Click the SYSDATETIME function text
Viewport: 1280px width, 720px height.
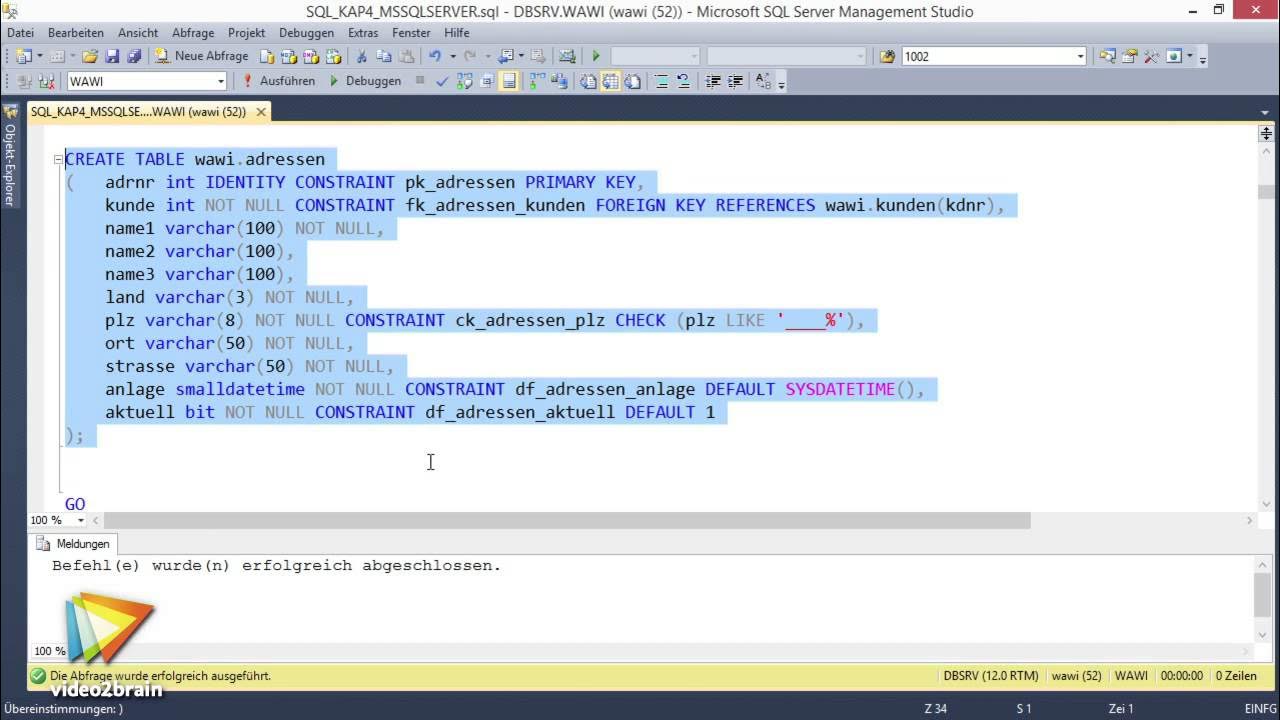pyautogui.click(x=840, y=389)
